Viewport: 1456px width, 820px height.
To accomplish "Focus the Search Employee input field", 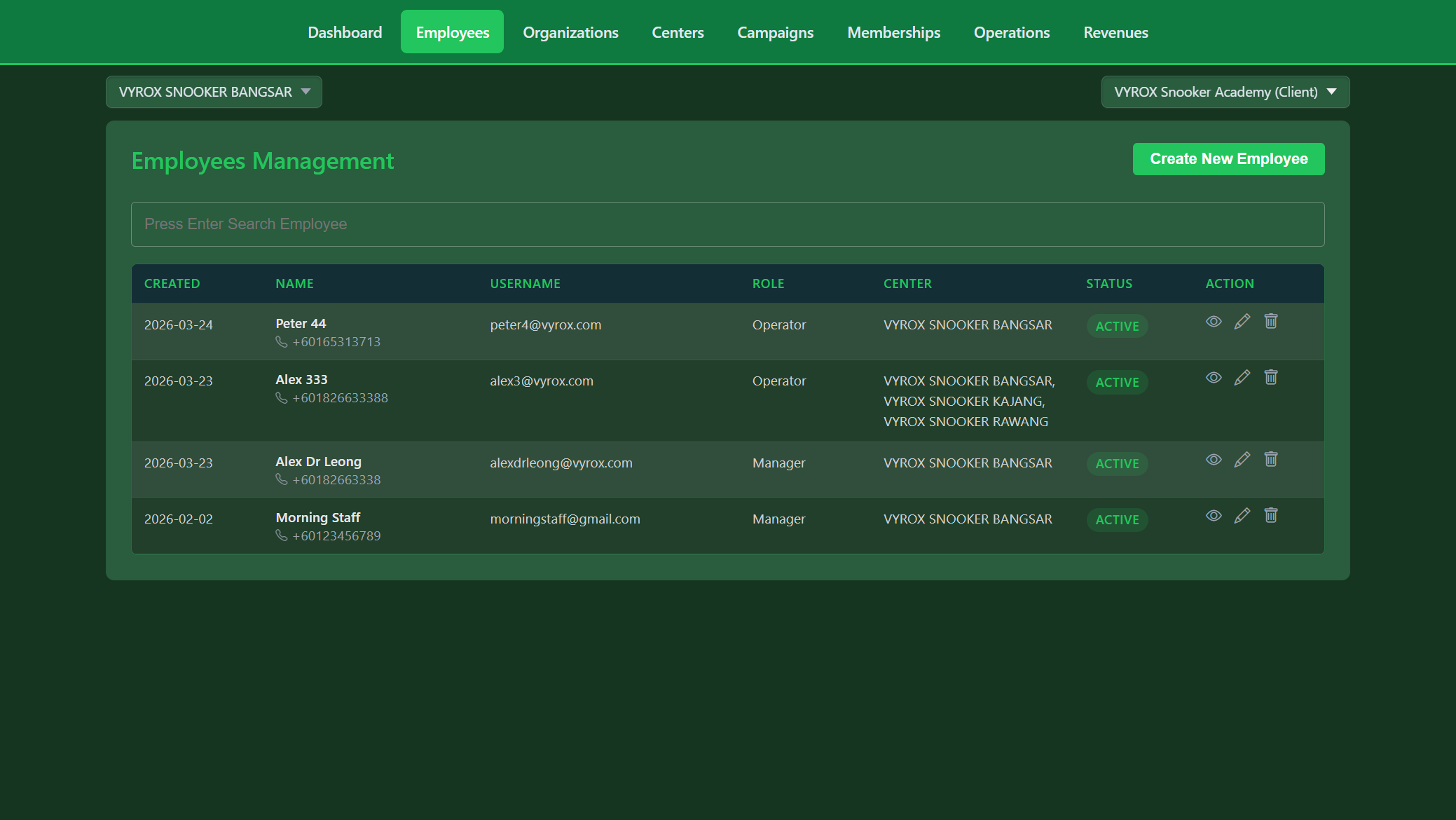I will [x=727, y=224].
